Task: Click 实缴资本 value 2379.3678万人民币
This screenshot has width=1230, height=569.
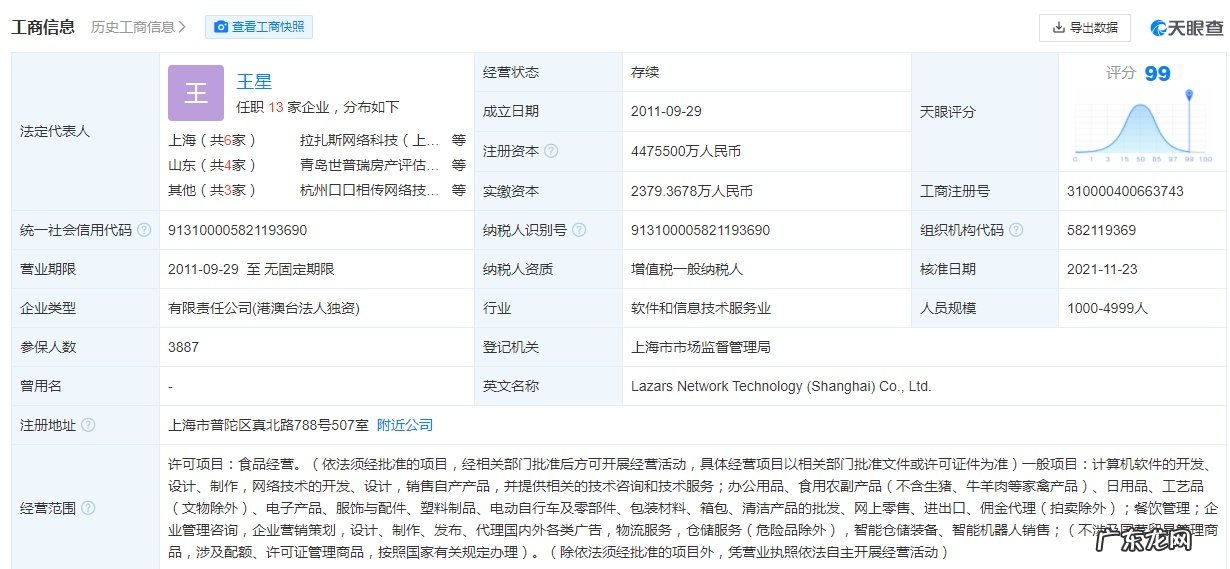Action: point(692,191)
